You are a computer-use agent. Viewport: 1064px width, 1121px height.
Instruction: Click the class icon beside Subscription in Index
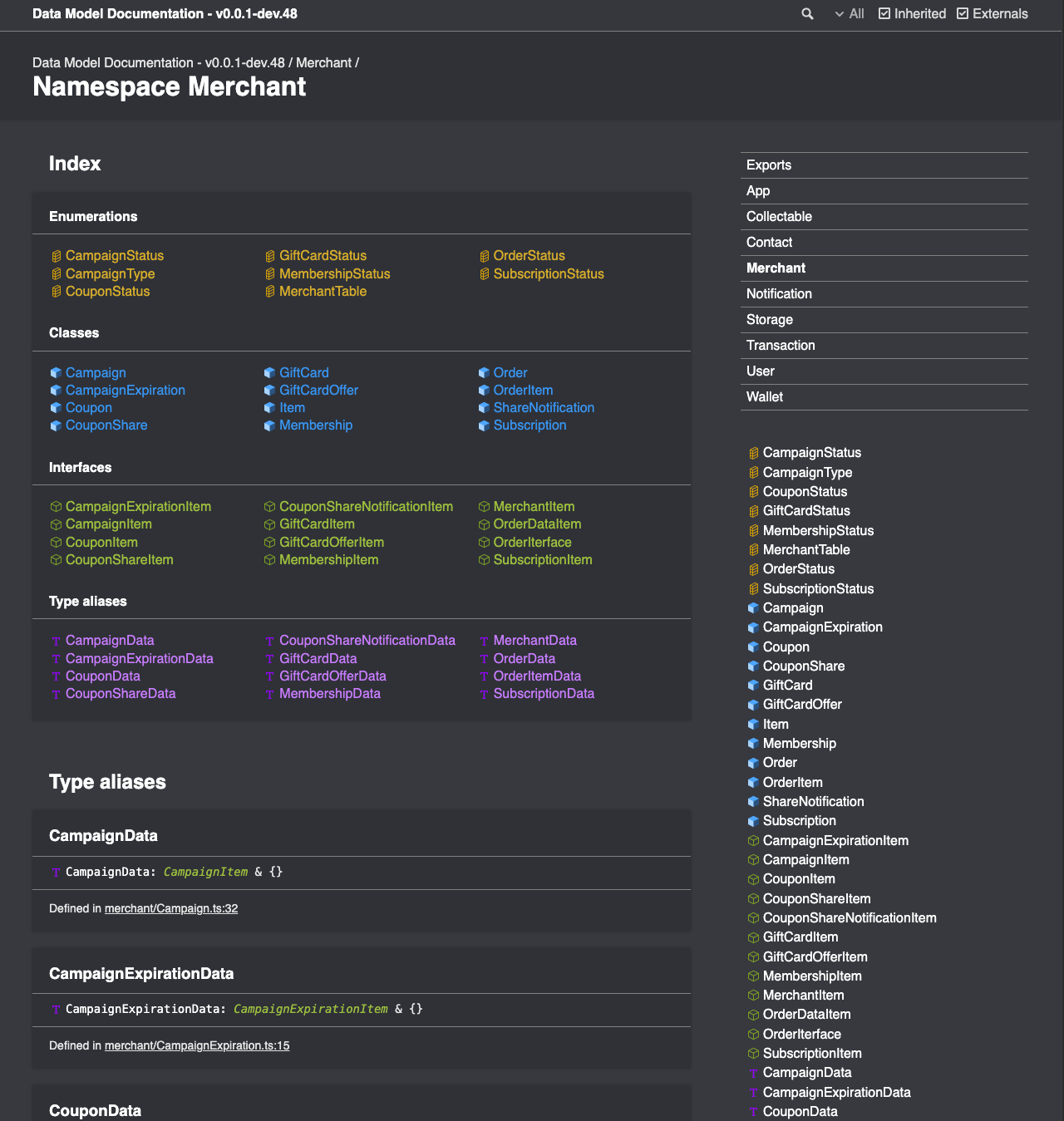[484, 425]
